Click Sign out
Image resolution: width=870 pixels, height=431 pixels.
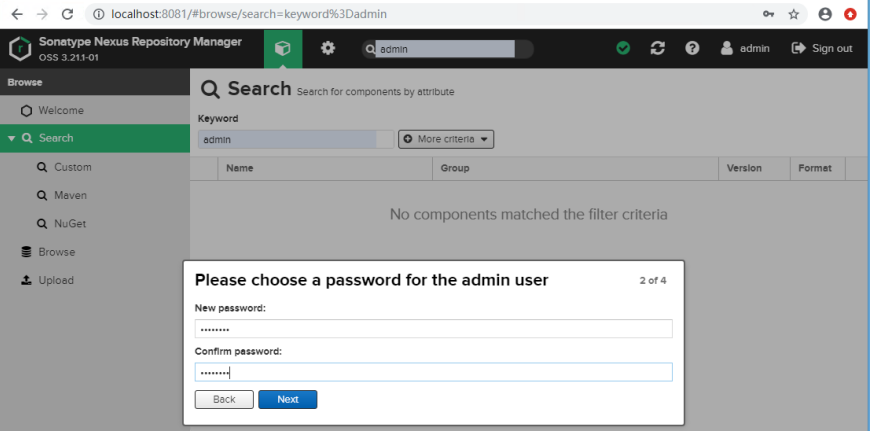[822, 48]
